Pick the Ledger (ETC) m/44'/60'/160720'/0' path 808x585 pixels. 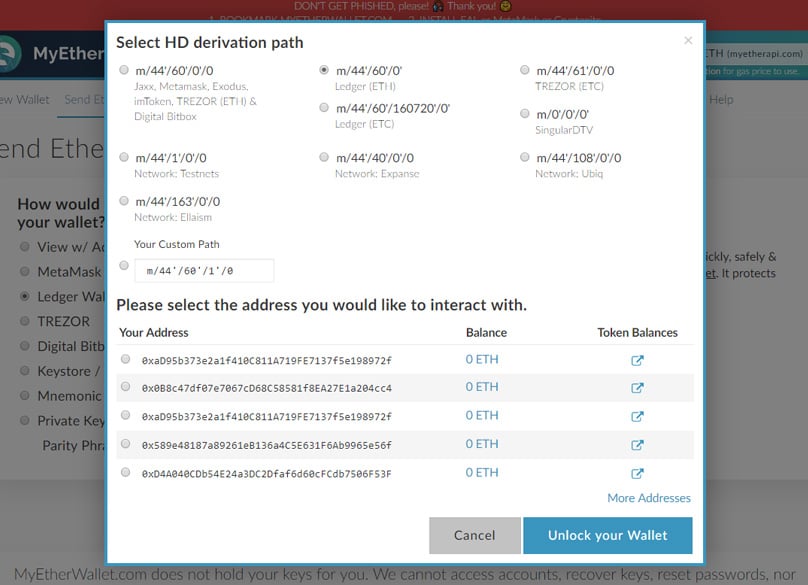click(x=324, y=107)
